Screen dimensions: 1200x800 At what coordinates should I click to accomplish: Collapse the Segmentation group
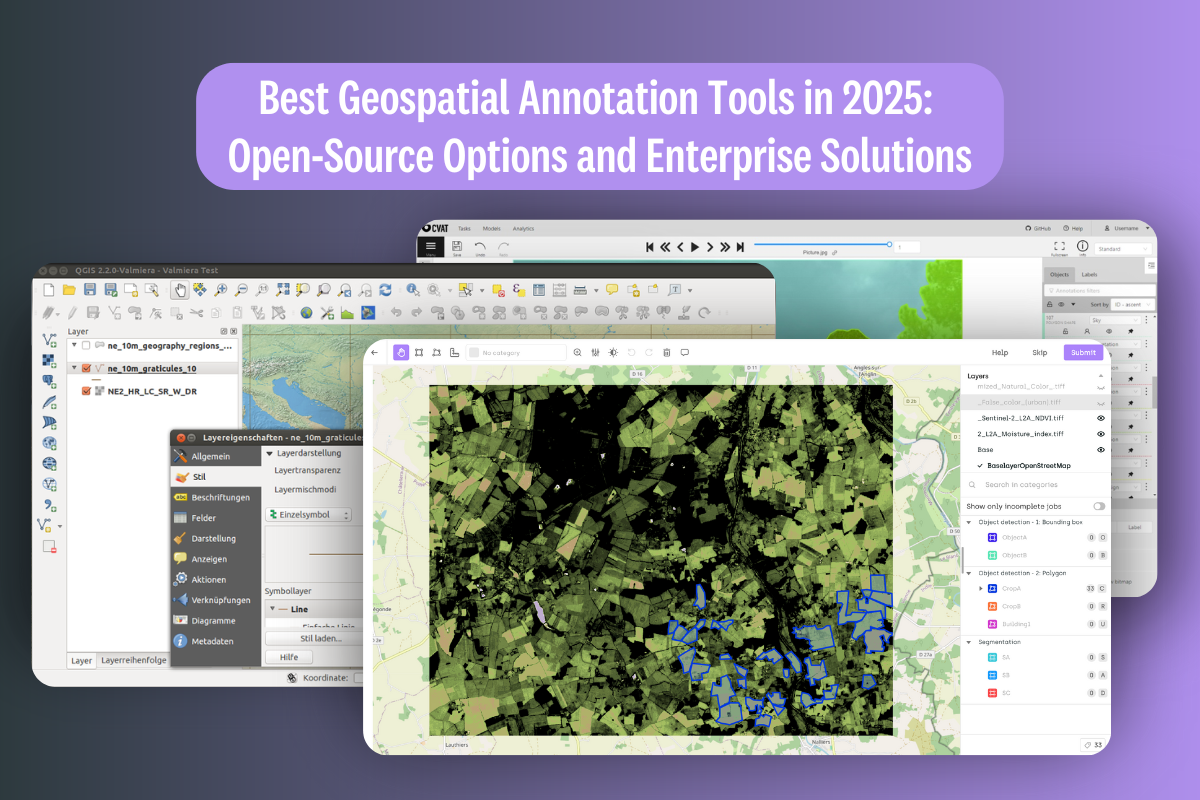tap(969, 642)
